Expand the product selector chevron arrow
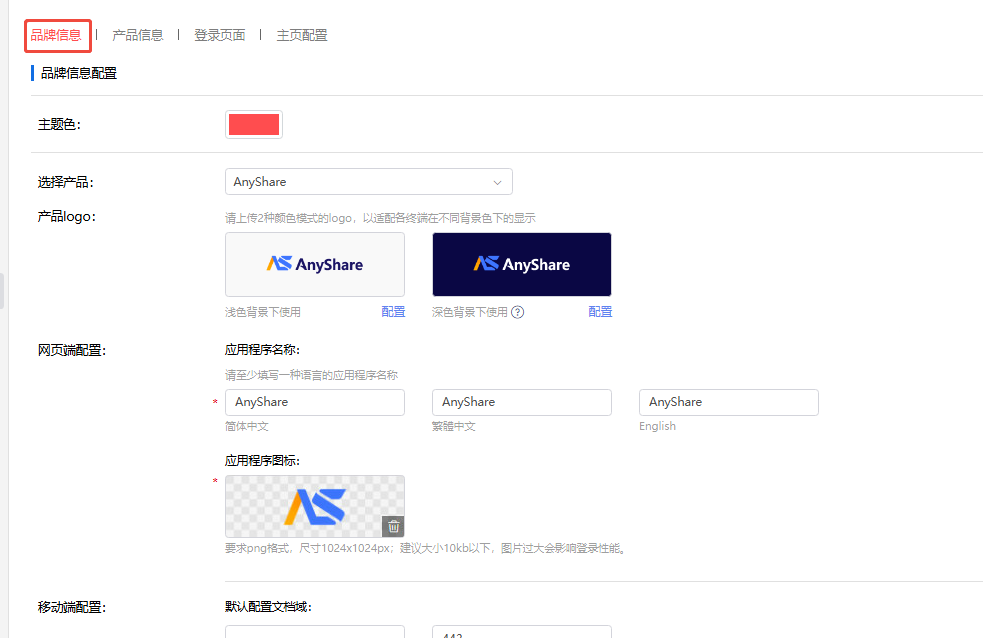This screenshot has width=983, height=638. pyautogui.click(x=497, y=181)
